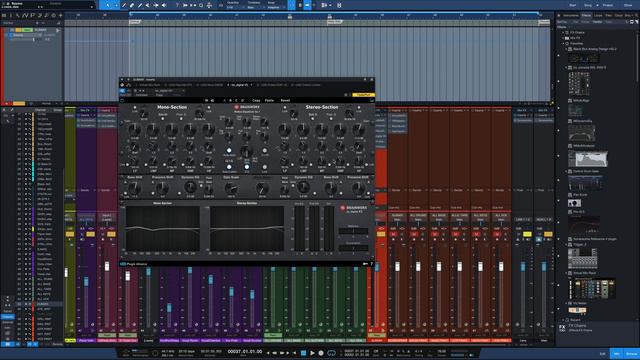Image resolution: width=640 pixels, height=360 pixels.
Task: Click Reset in the plugin toolbar
Action: [x=285, y=100]
